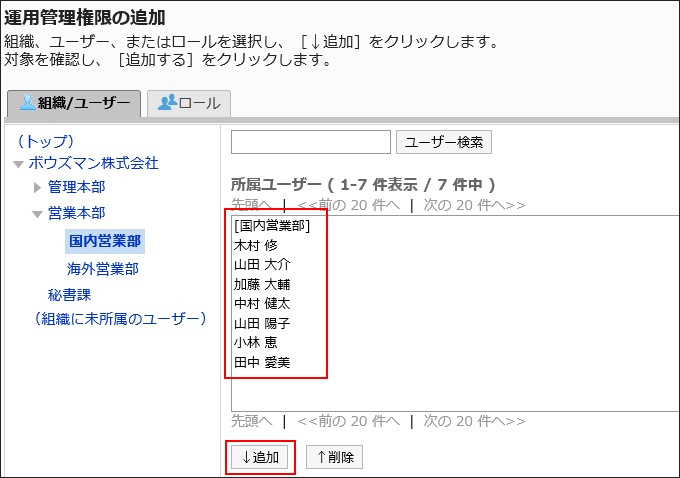Select user 田中 愛美

(x=262, y=362)
